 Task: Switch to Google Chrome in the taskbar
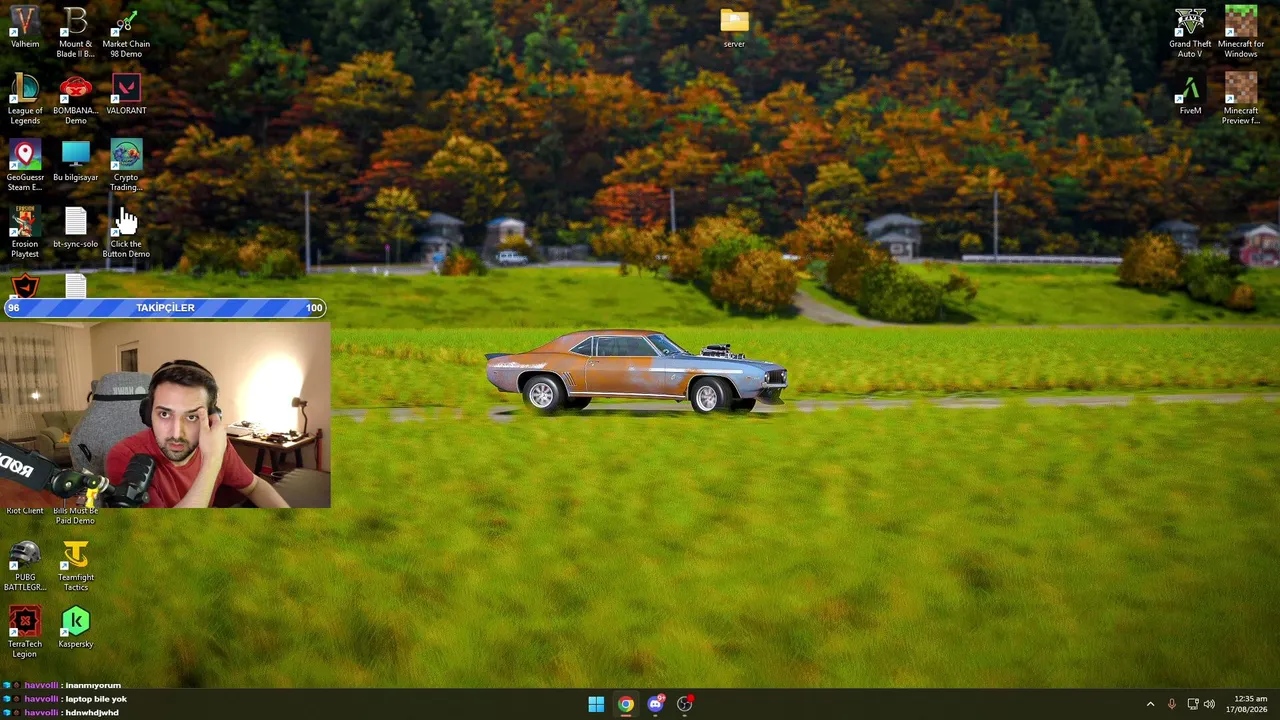[626, 704]
